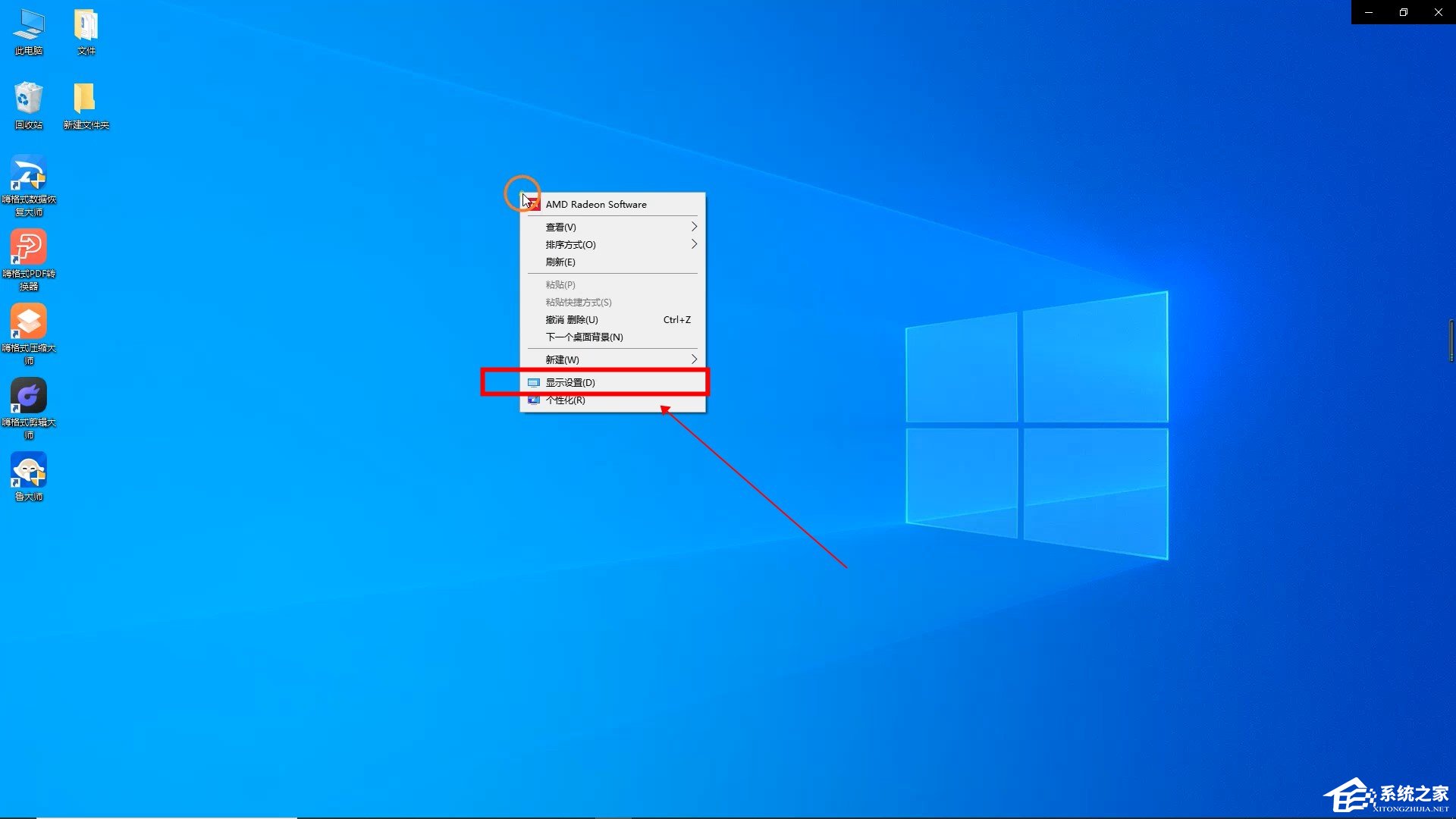The image size is (1456, 819).
Task: Expand the 查看(V) submenu arrow
Action: tap(693, 227)
